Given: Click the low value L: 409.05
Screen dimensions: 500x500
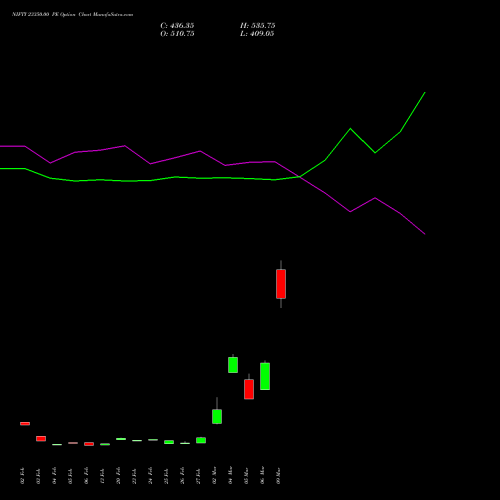Looking at the screenshot, I should click(257, 34).
